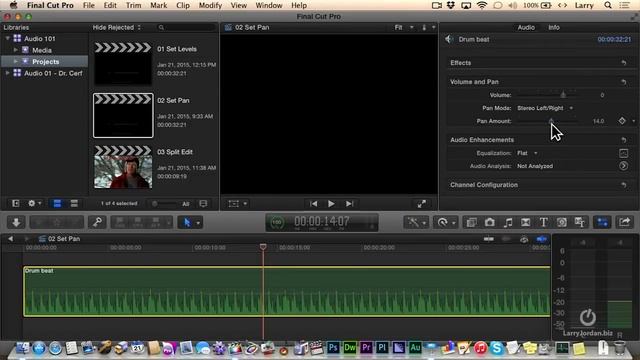This screenshot has height=360, width=640.
Task: Toggle skimming in timeline header
Action: (x=489, y=239)
